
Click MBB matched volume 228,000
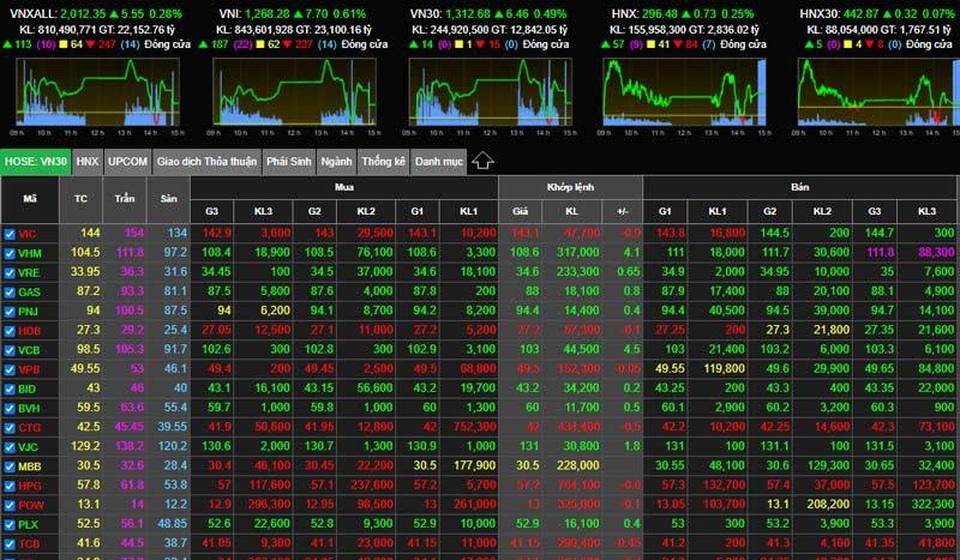(578, 465)
